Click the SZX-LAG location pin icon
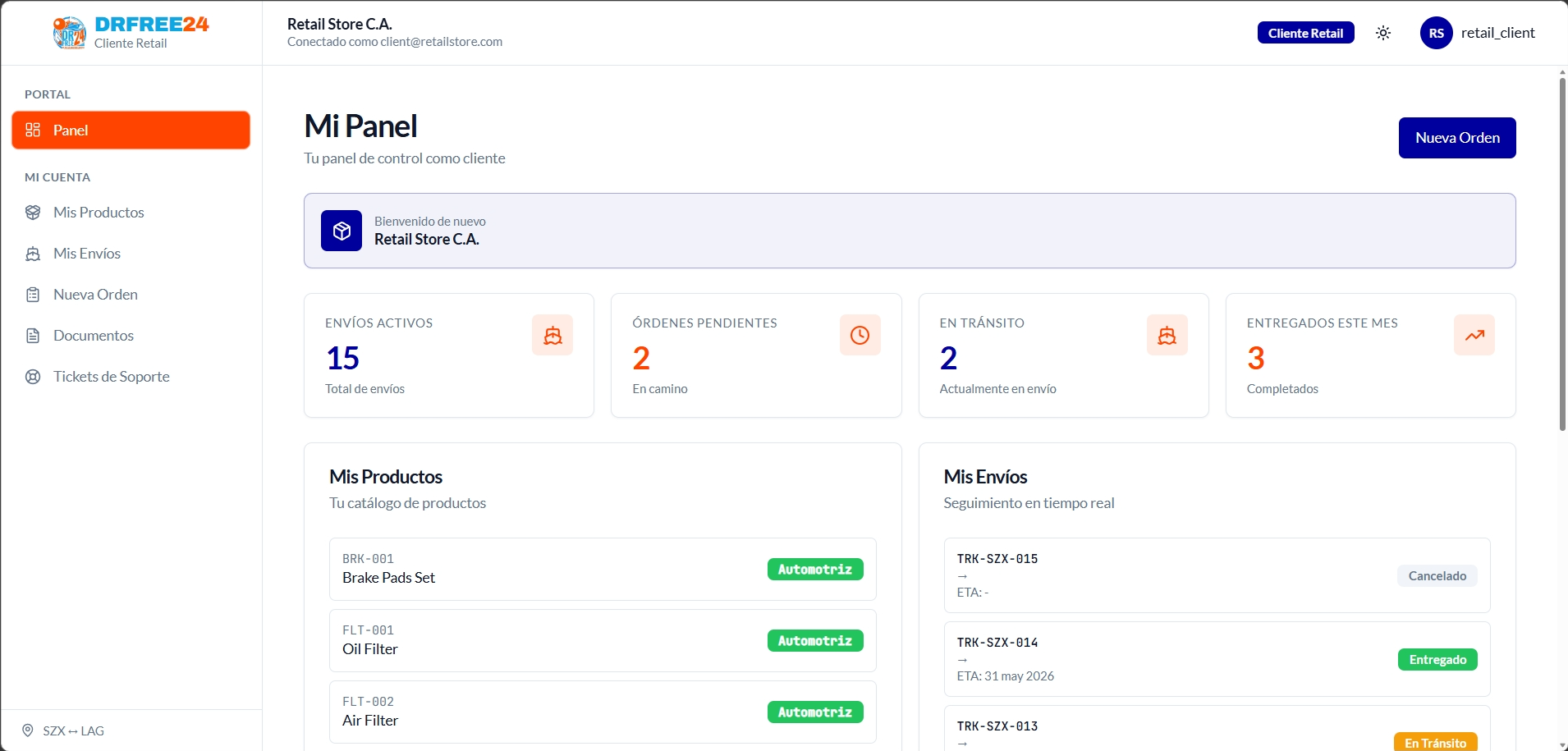Viewport: 1568px width, 751px height. click(28, 730)
